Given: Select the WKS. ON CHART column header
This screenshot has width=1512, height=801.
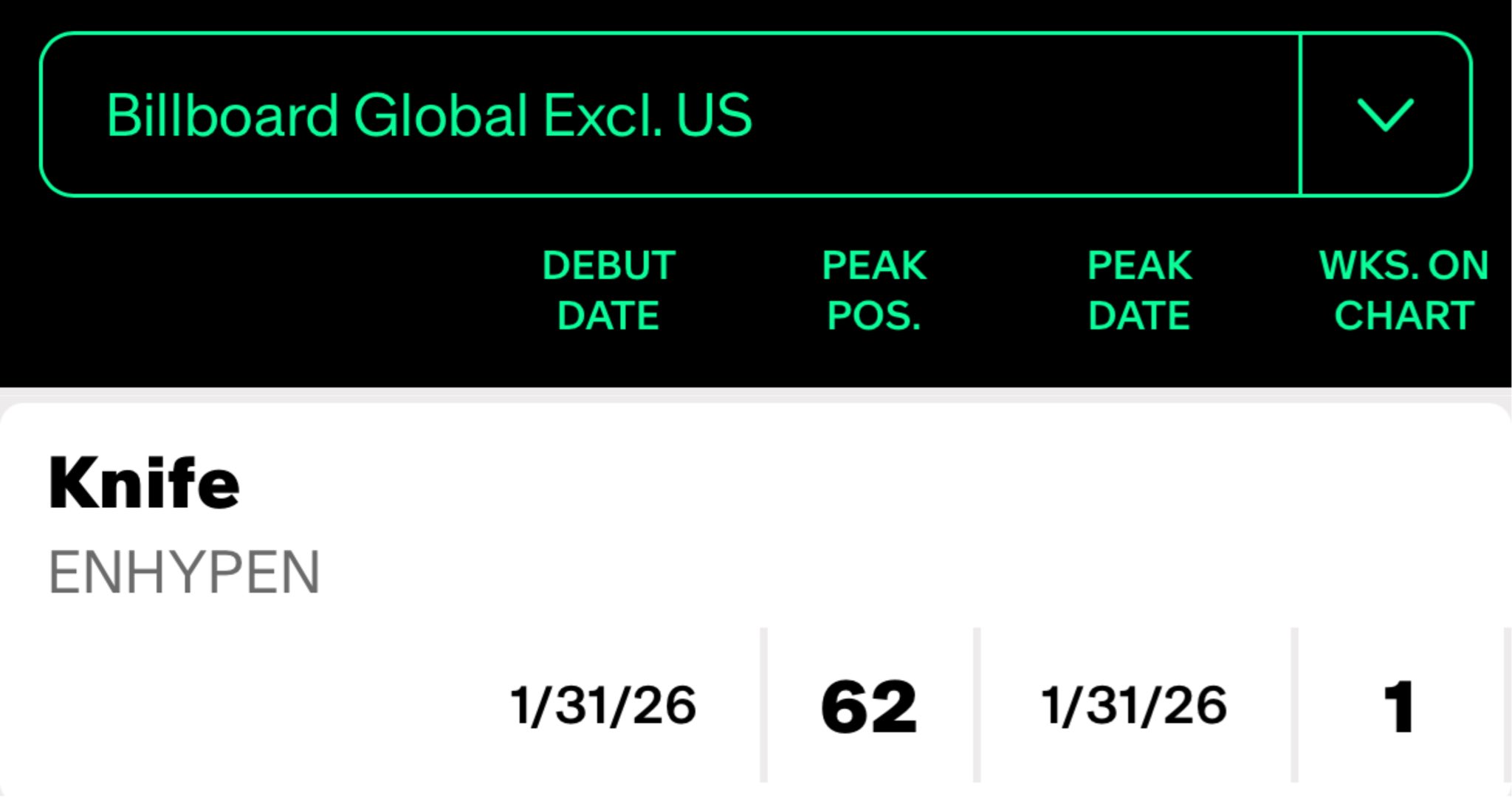Looking at the screenshot, I should click(1403, 290).
